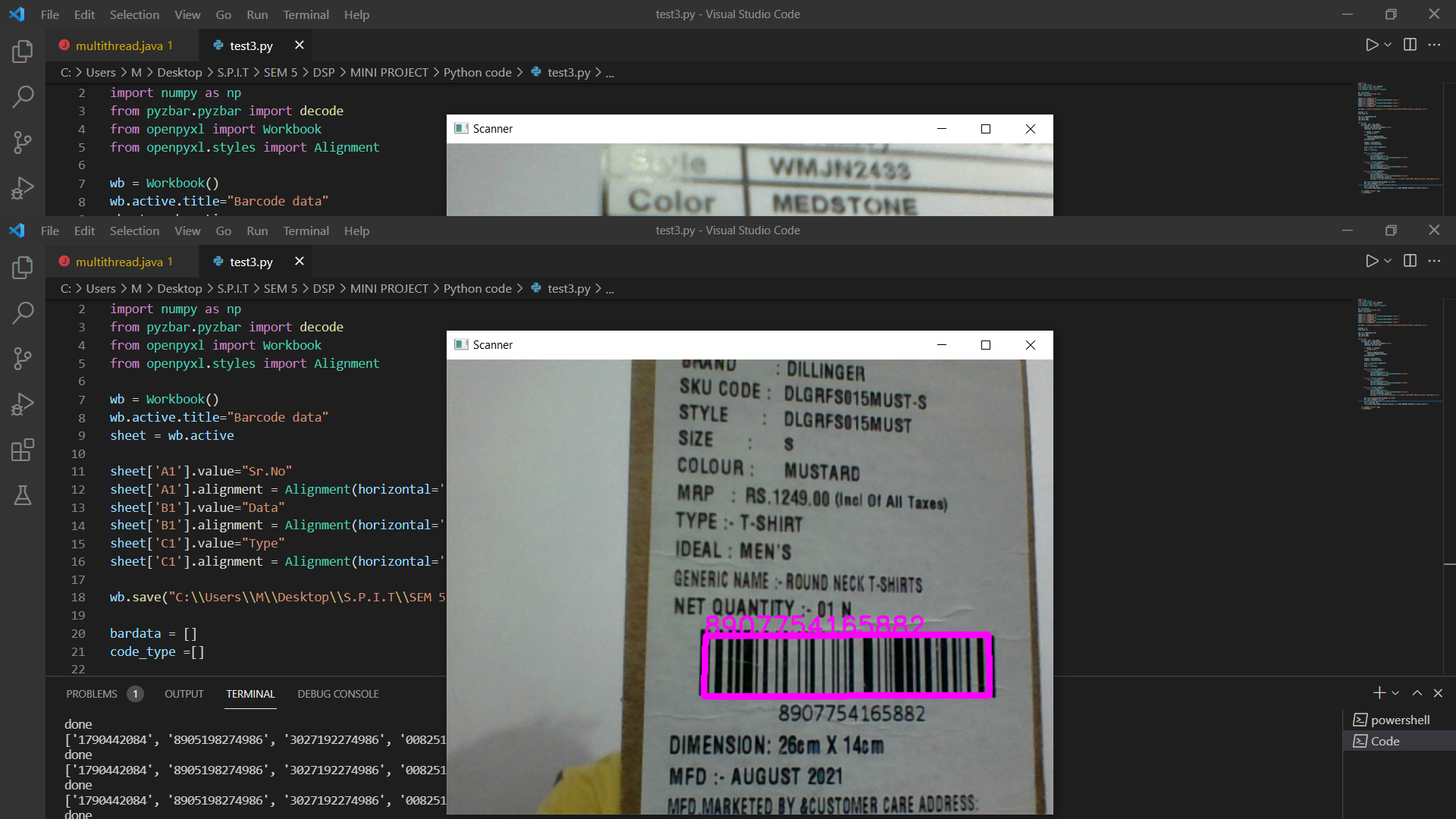1456x819 pixels.
Task: Show the PROBLEMS panel tab
Action: (x=92, y=694)
